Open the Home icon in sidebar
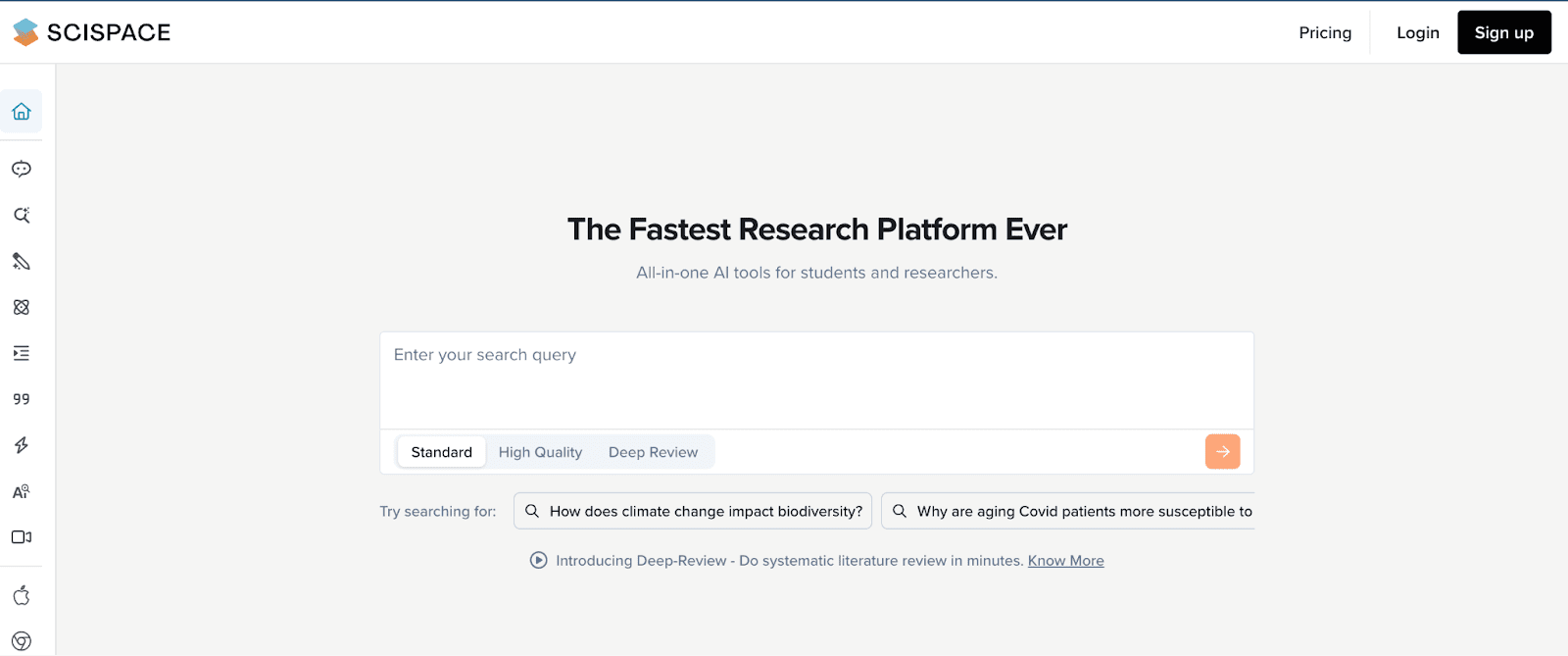 22,112
